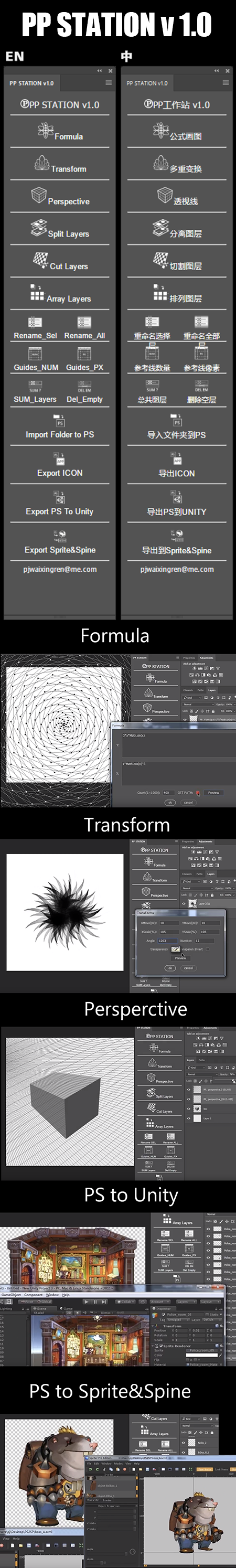Click the Array Layers grid icon in the English panel
236x1568 pixels.
click(37, 293)
